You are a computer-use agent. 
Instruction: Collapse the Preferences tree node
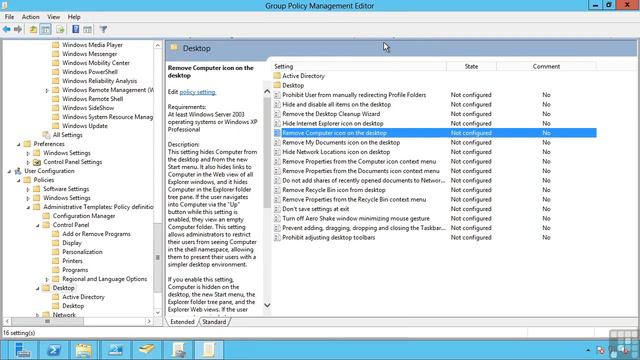point(18,144)
